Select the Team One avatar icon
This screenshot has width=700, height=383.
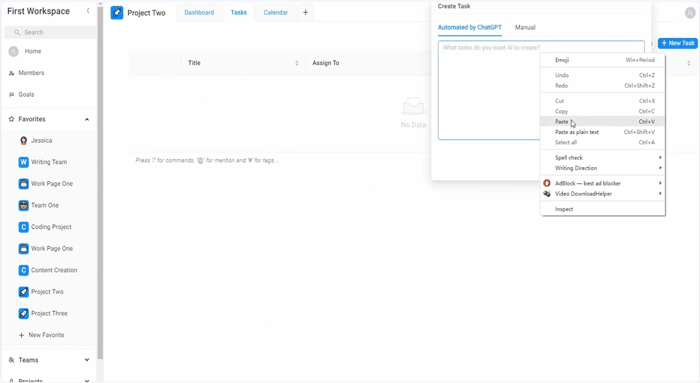pyautogui.click(x=24, y=205)
